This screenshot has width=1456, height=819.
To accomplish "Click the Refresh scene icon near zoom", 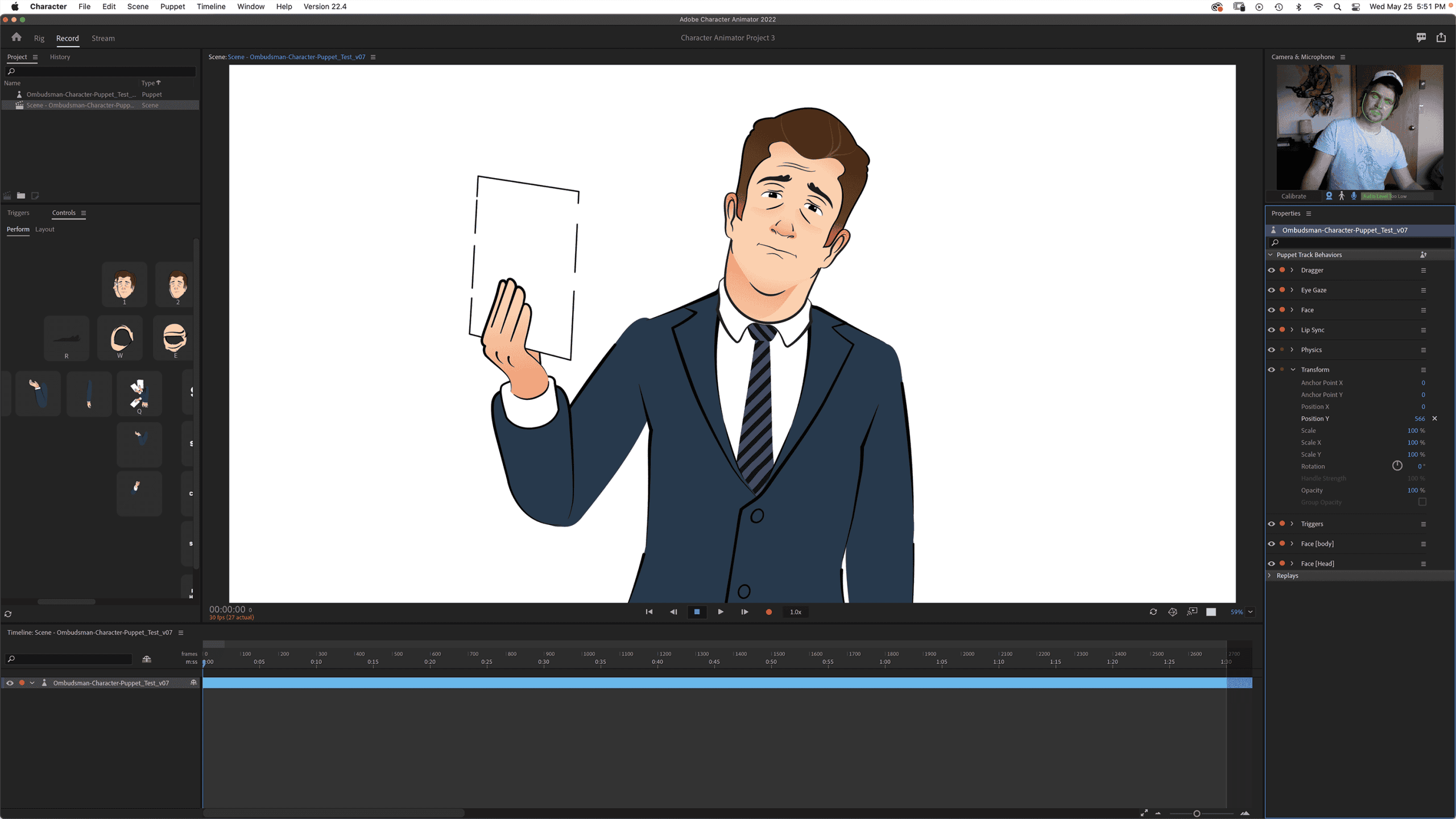I will coord(1153,612).
